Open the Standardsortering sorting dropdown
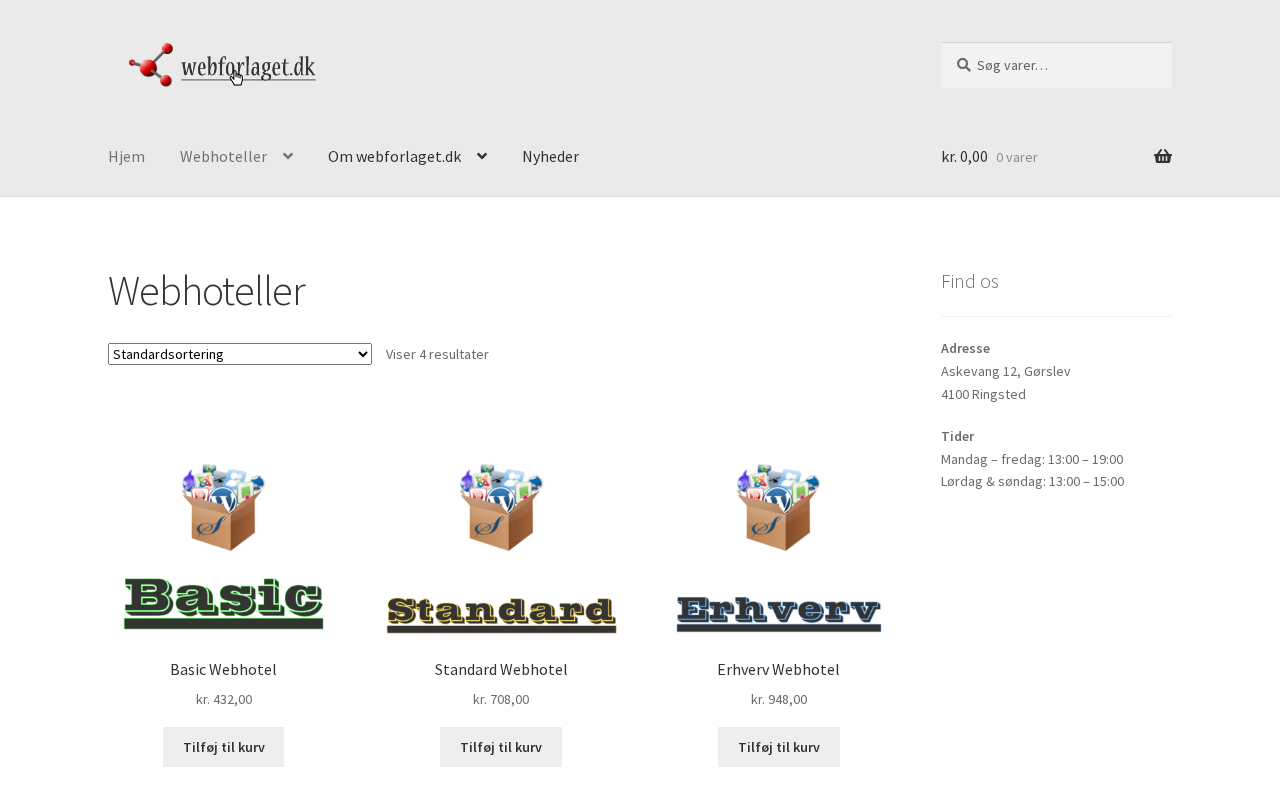 pyautogui.click(x=240, y=354)
